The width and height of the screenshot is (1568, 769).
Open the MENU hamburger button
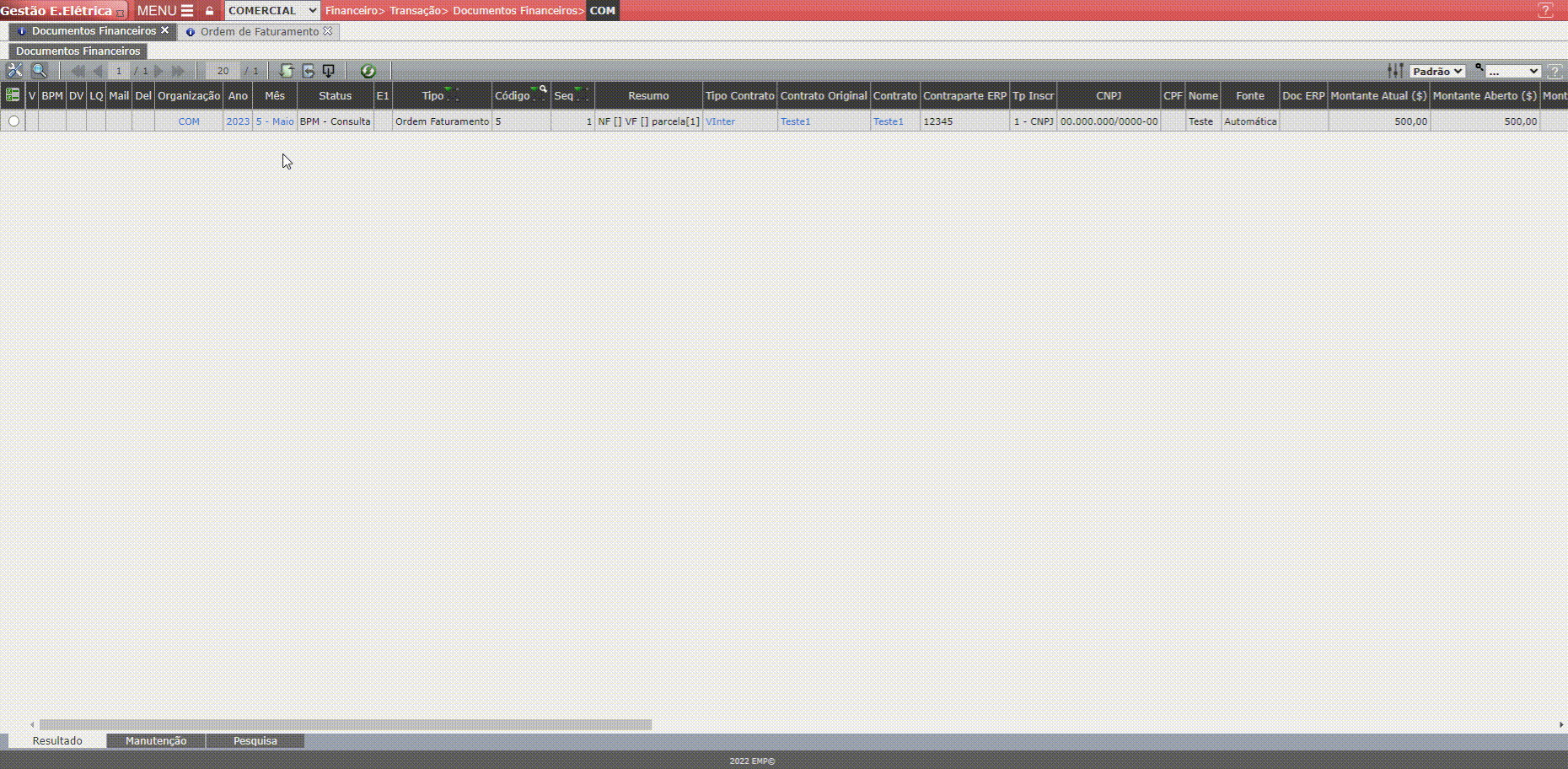[165, 11]
